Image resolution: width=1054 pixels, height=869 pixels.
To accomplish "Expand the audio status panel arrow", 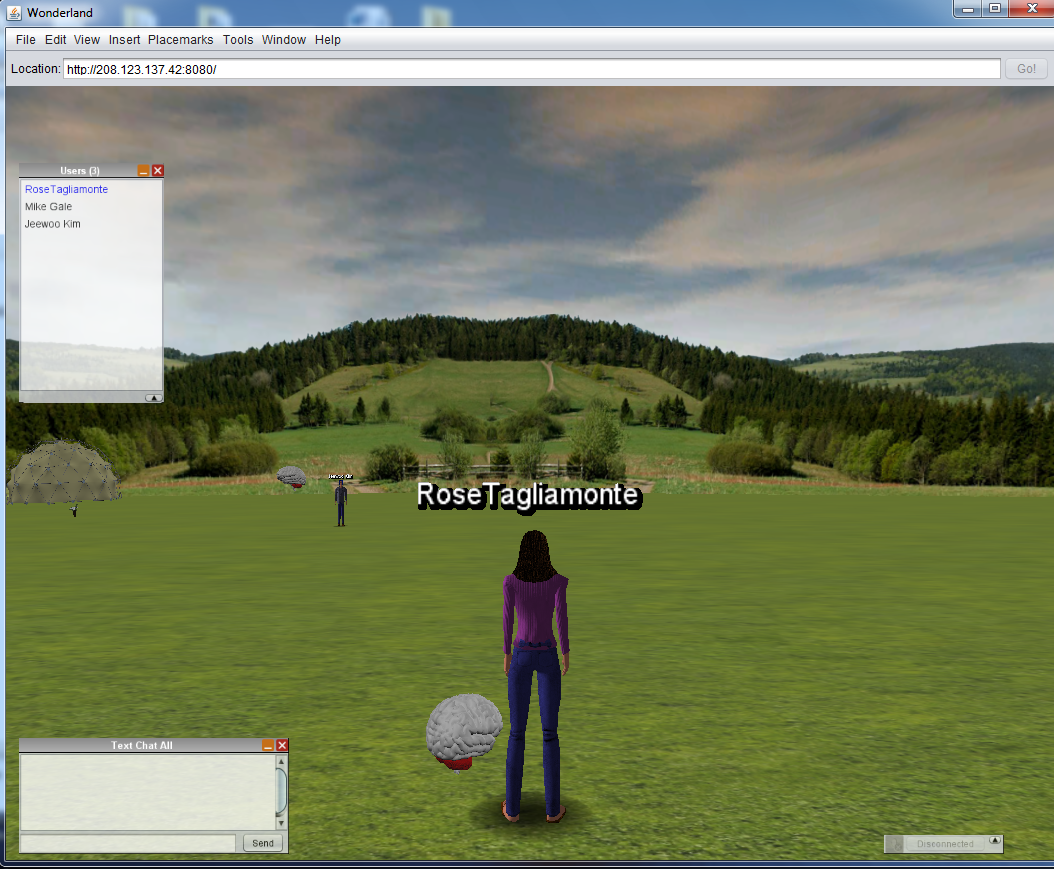I will (x=995, y=841).
